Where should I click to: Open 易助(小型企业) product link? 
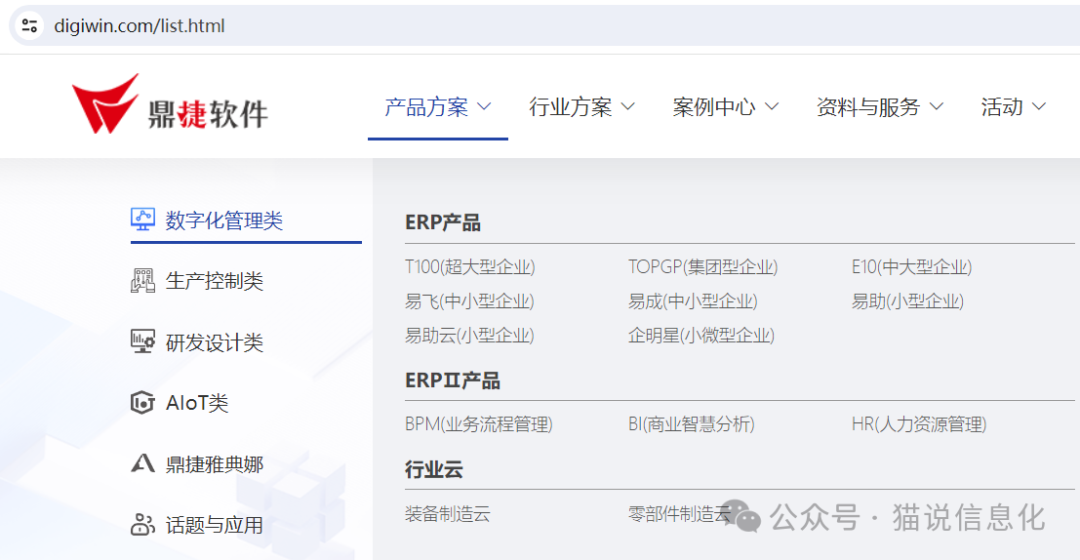pos(907,302)
